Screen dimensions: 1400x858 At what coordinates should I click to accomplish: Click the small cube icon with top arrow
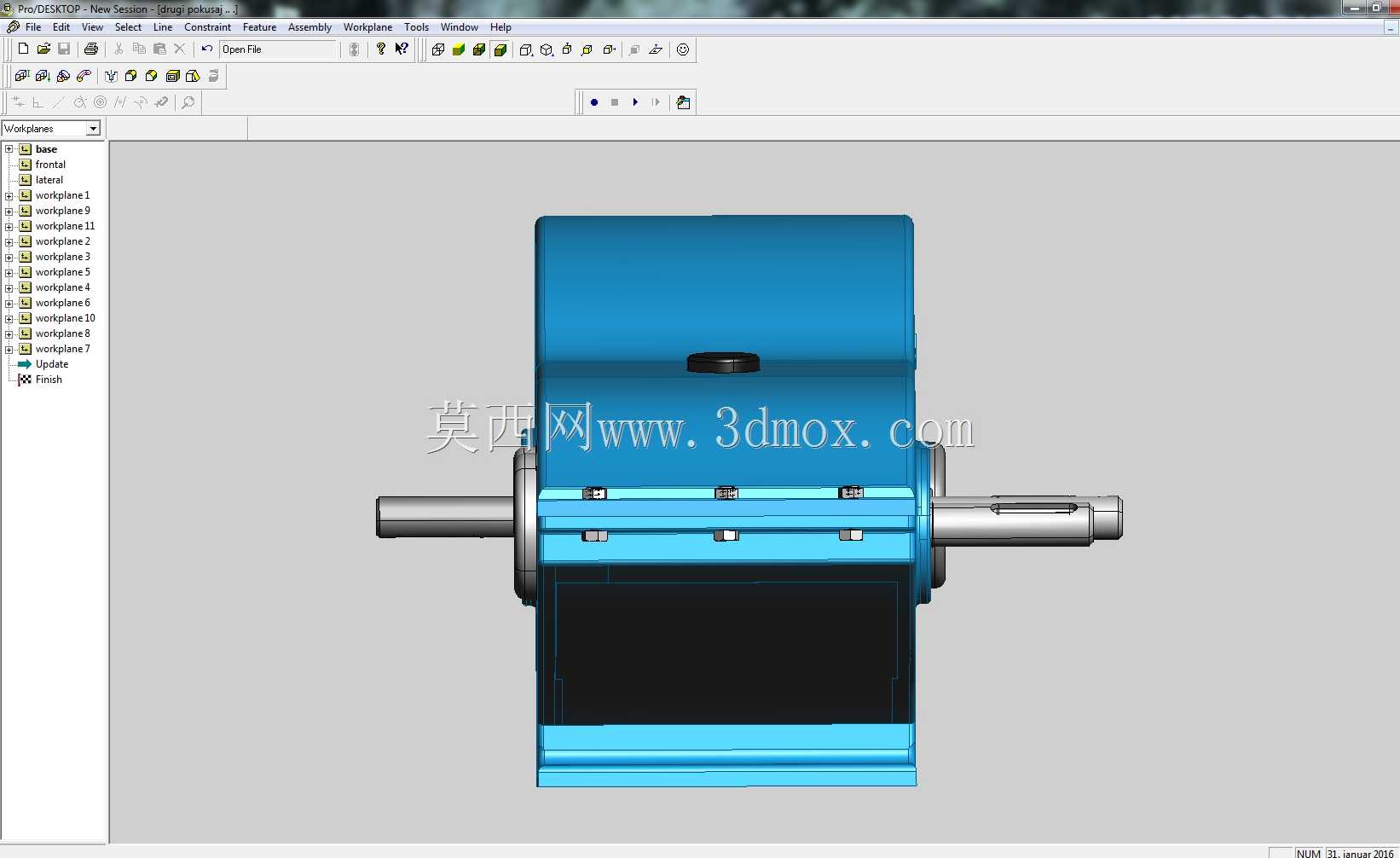[x=567, y=49]
